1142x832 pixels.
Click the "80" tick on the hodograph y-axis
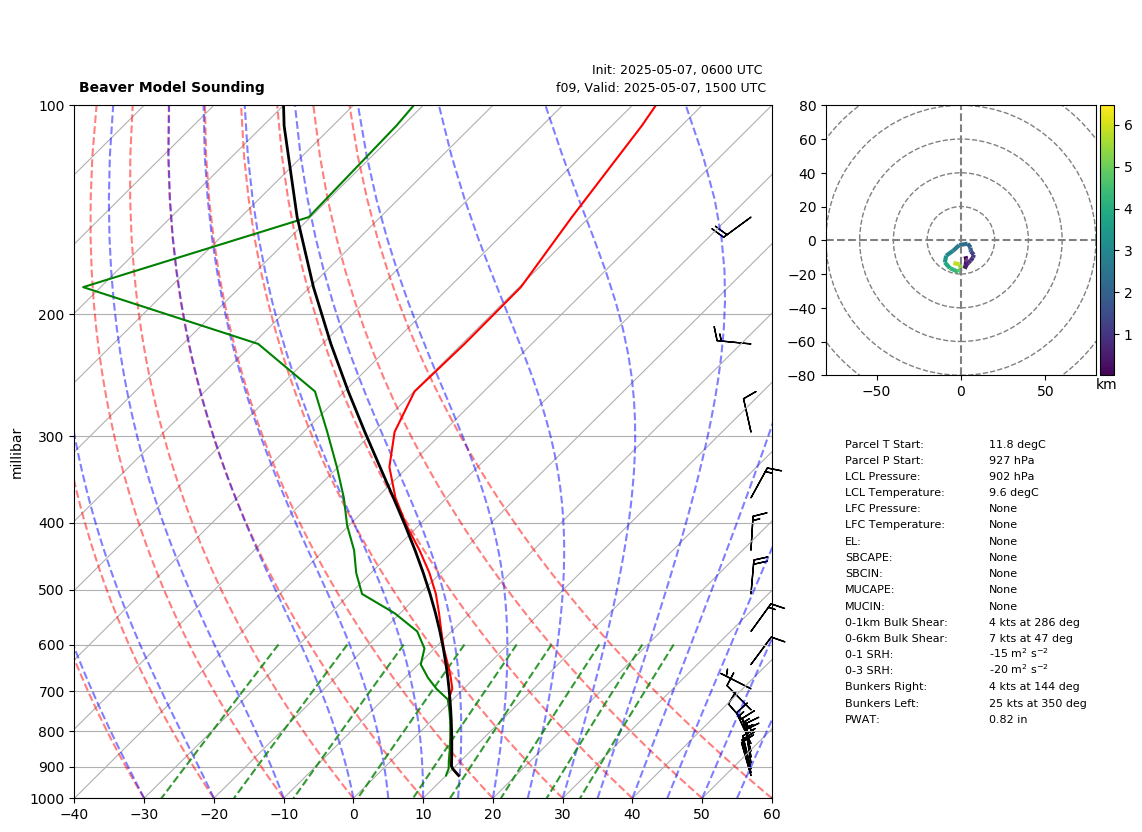click(x=809, y=106)
